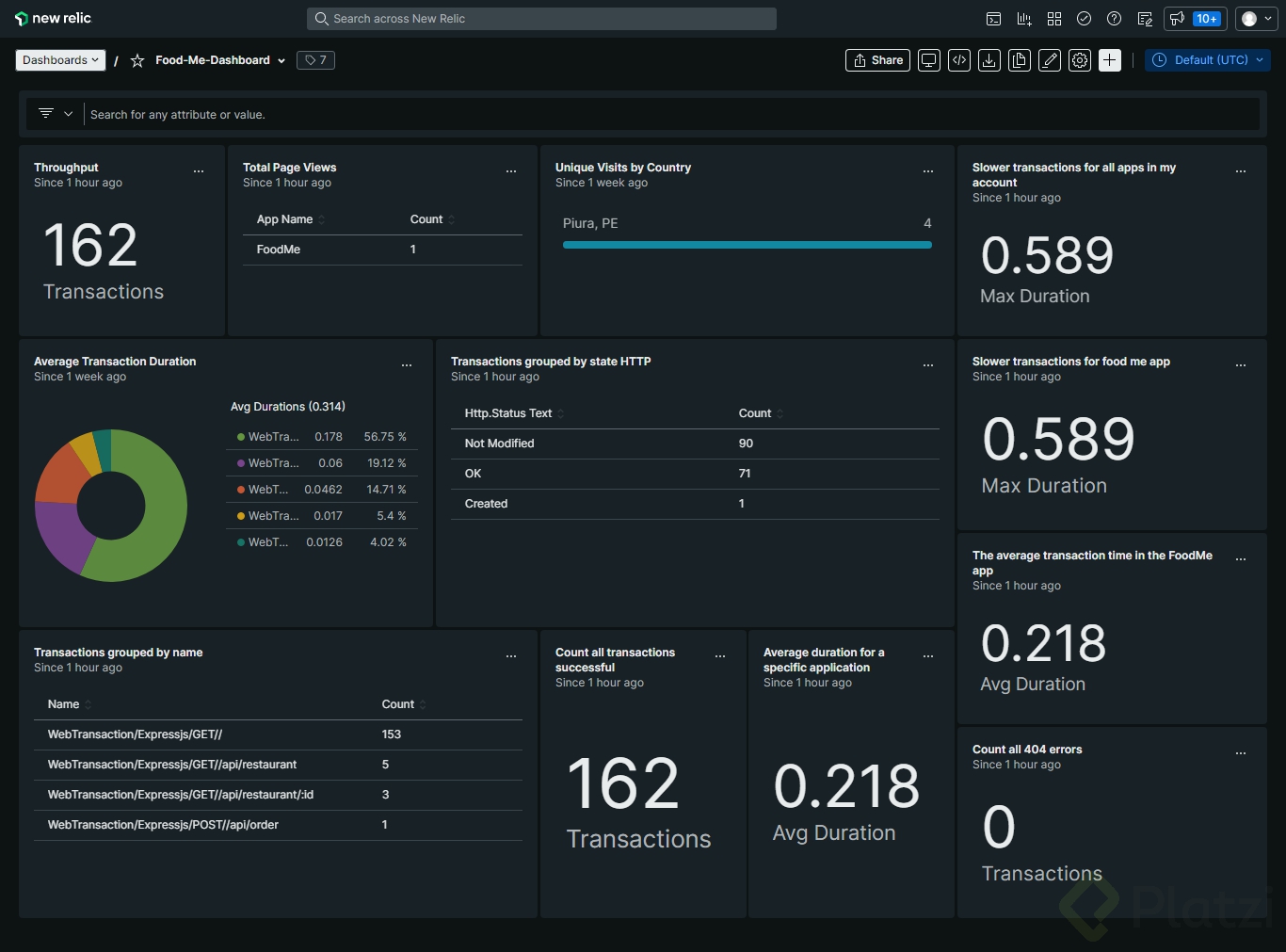Open dashboard settings gear icon
The width and height of the screenshot is (1286, 952).
(x=1080, y=60)
